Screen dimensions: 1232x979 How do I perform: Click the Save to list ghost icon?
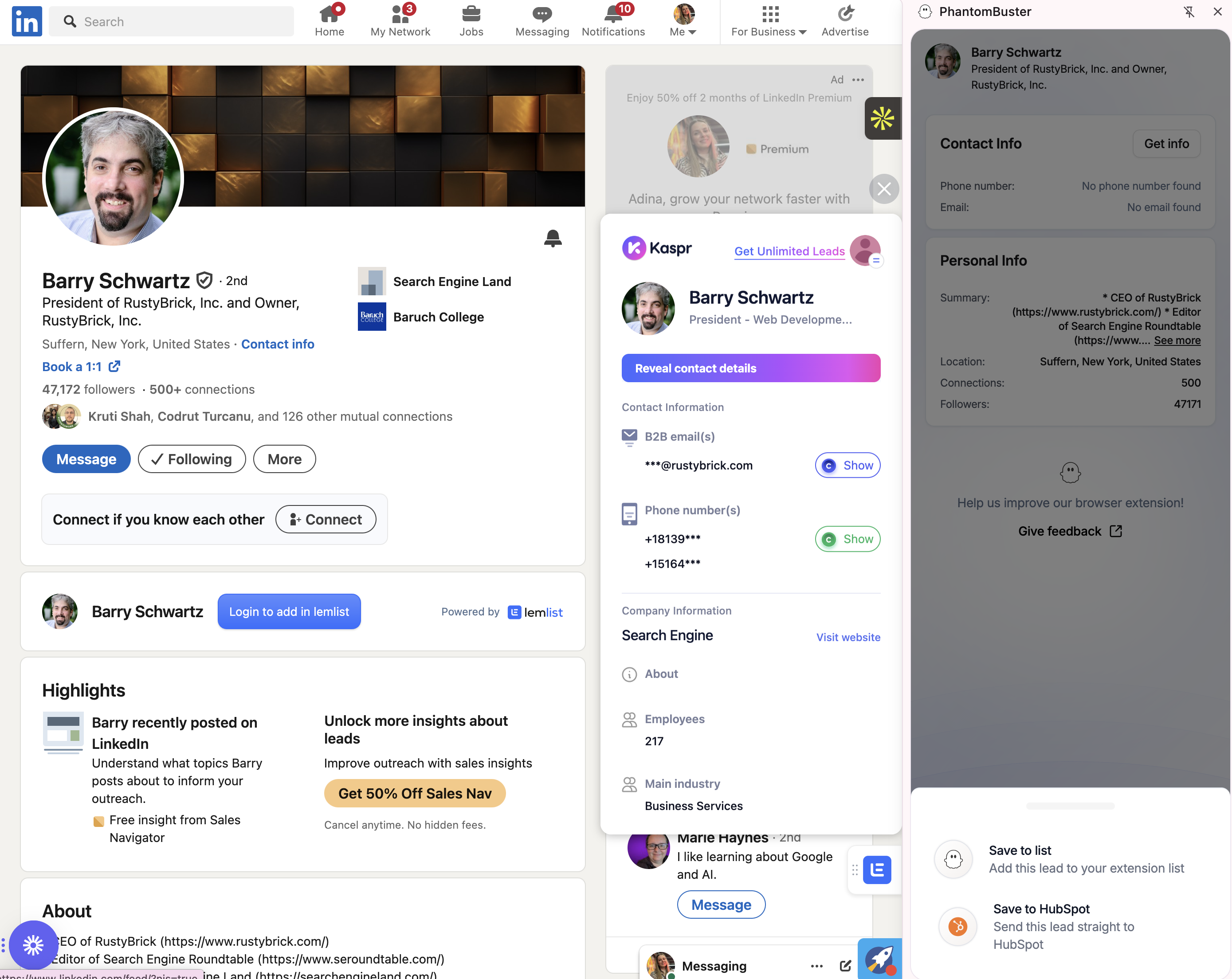click(x=953, y=859)
